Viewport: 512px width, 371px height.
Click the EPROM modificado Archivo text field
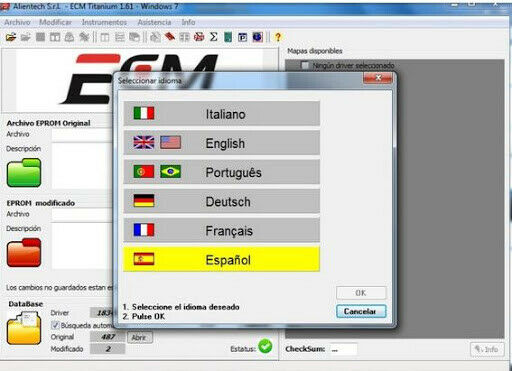pyautogui.click(x=82, y=214)
